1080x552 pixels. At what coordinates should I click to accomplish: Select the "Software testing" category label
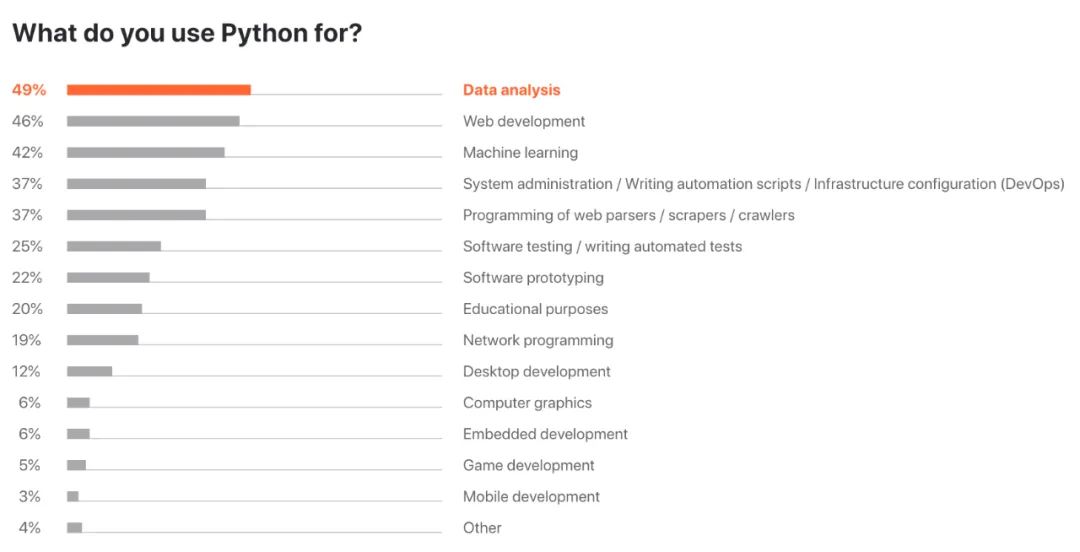click(x=602, y=246)
